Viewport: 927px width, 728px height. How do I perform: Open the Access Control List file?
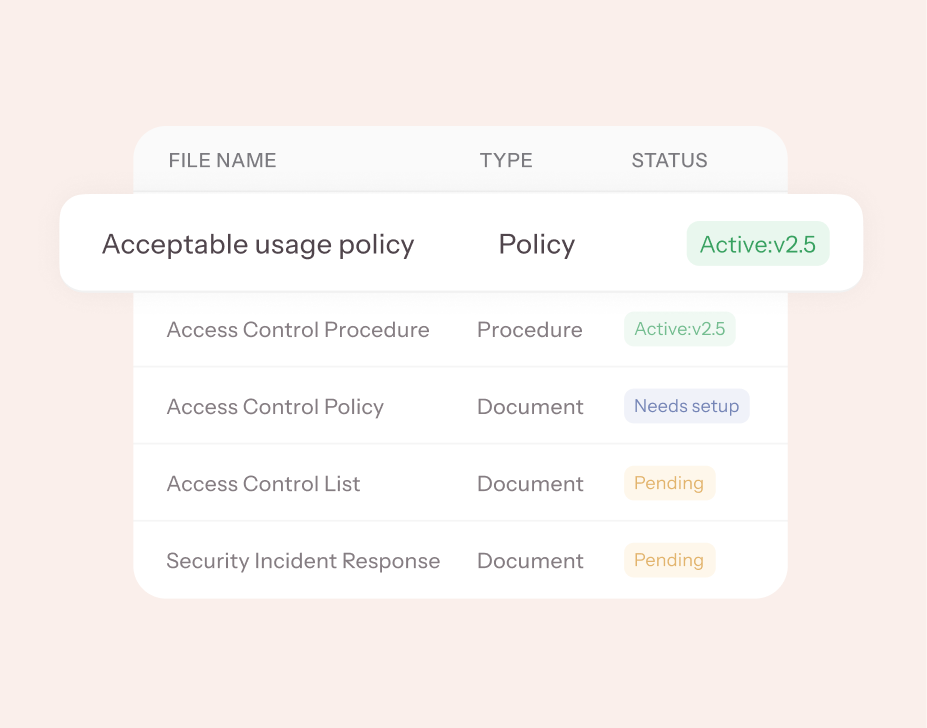263,484
